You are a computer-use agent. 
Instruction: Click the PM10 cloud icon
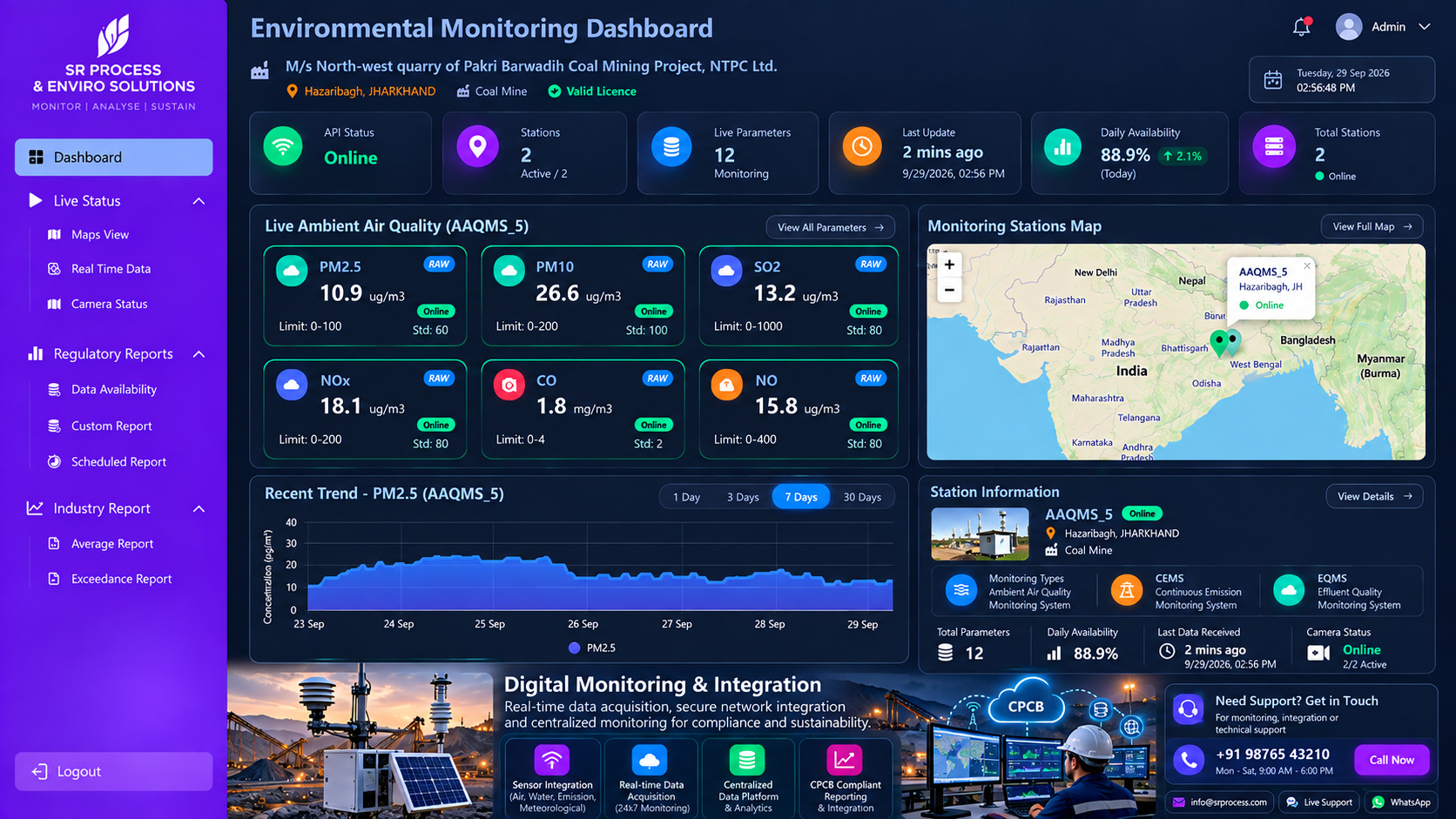tap(509, 271)
